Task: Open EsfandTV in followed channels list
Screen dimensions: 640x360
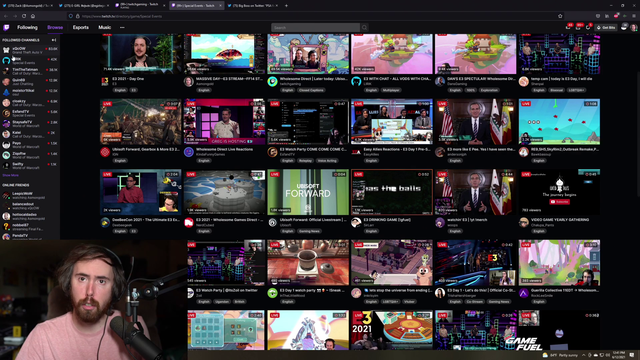Action: click(x=30, y=113)
